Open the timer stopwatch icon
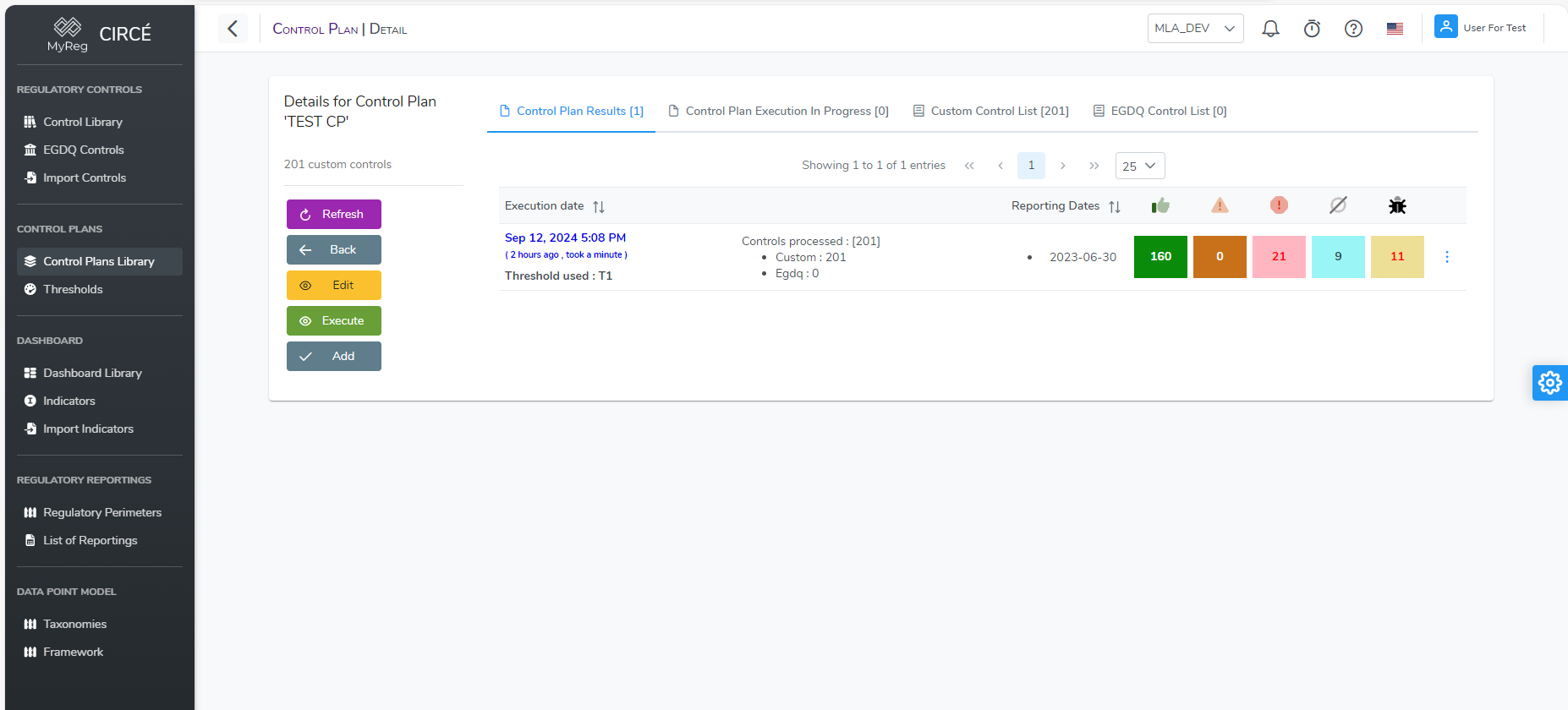Image resolution: width=1568 pixels, height=710 pixels. coord(1312,29)
